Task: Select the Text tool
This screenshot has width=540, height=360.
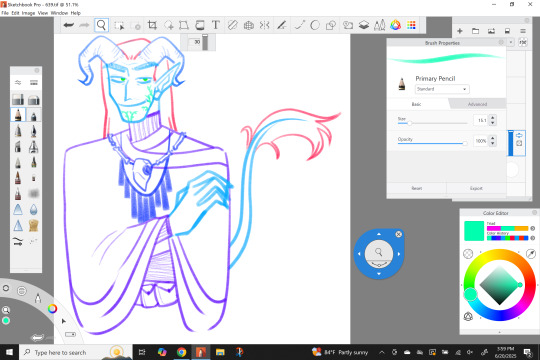Action: tap(216, 25)
